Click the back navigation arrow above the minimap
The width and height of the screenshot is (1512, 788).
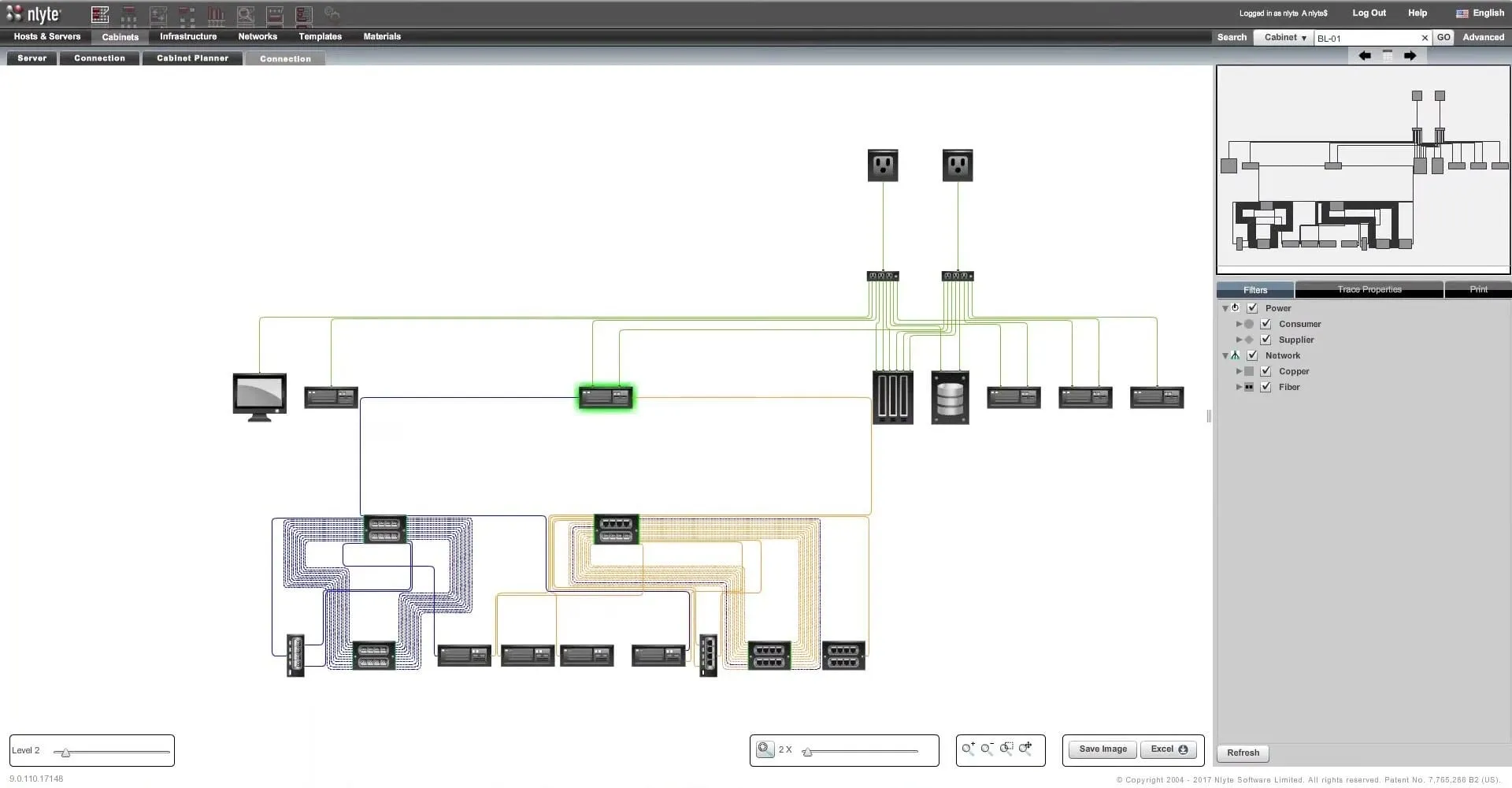pos(1366,56)
